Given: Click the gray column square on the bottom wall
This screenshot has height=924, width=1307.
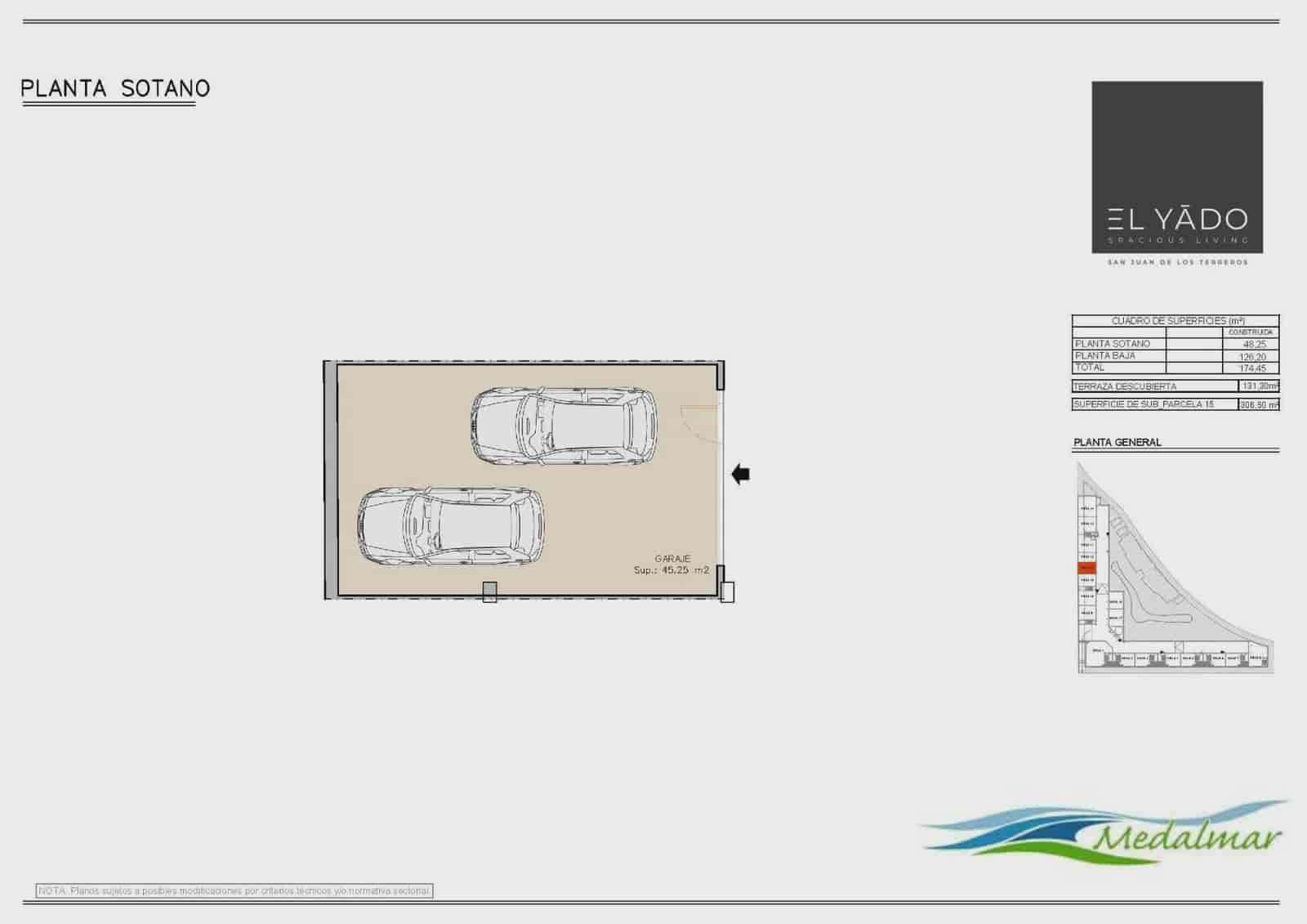Looking at the screenshot, I should point(489,591).
